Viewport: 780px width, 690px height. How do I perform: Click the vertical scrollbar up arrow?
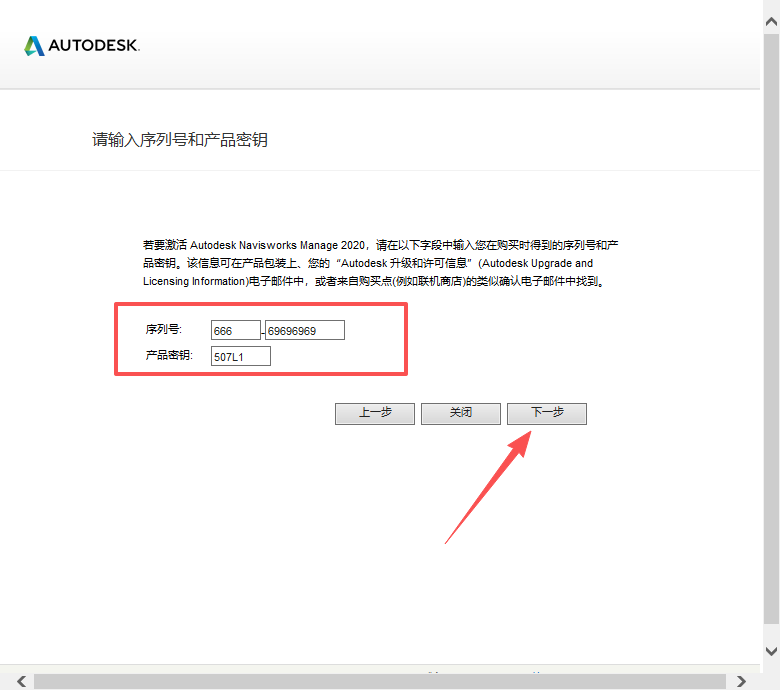pyautogui.click(x=771, y=21)
